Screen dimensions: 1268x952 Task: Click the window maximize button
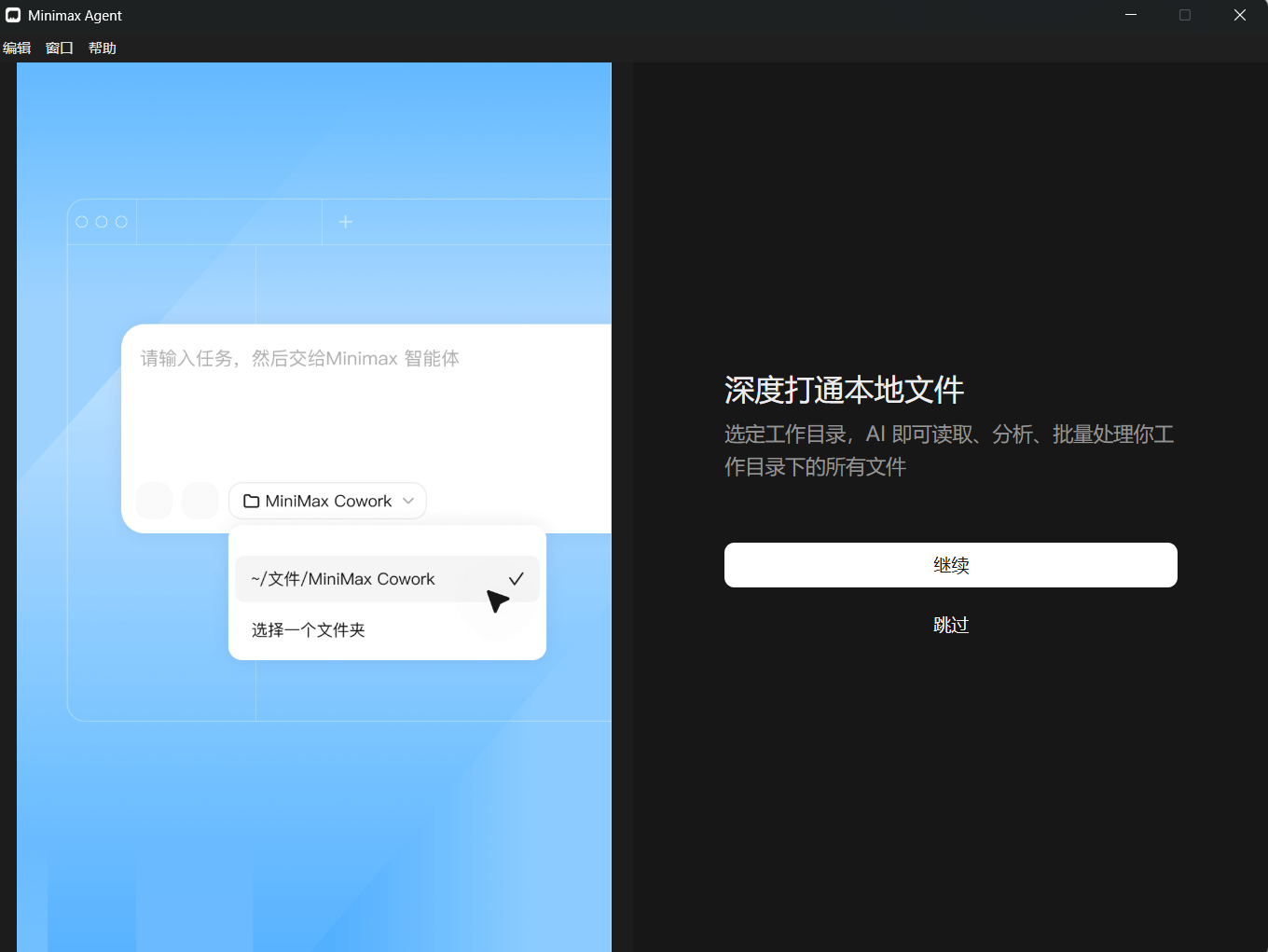pos(1185,15)
